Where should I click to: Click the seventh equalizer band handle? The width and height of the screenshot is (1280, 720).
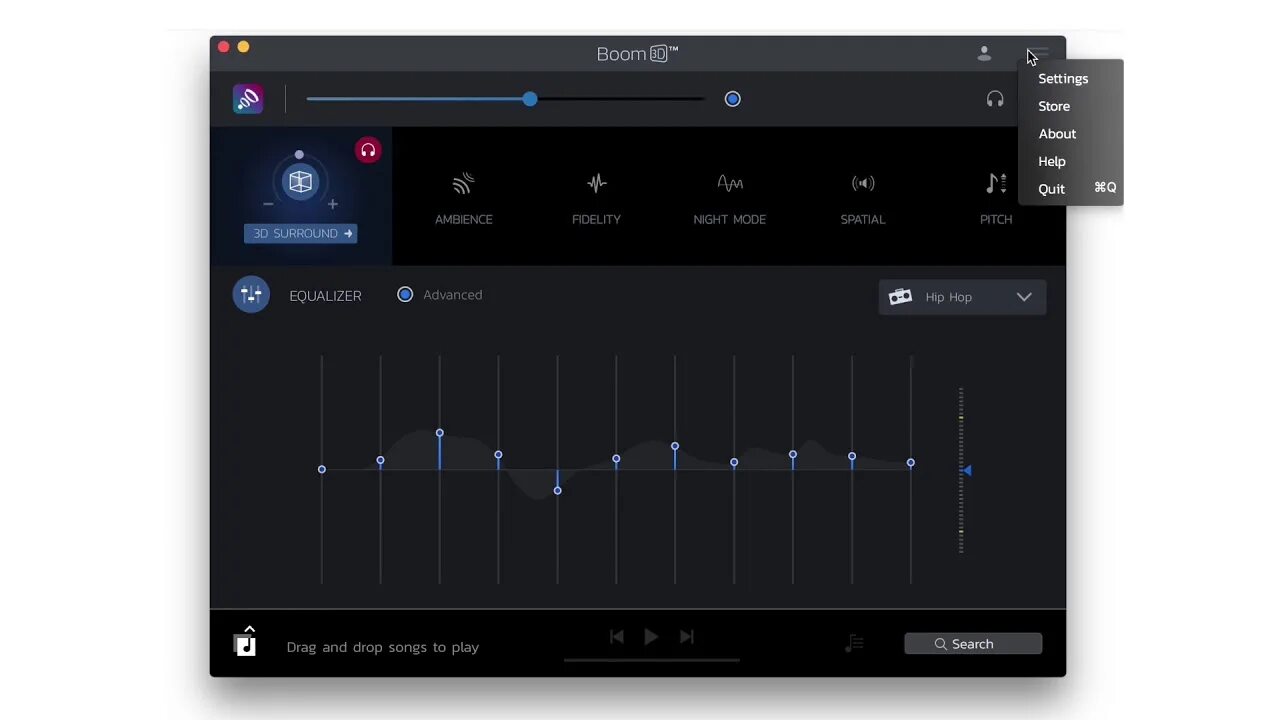click(675, 446)
